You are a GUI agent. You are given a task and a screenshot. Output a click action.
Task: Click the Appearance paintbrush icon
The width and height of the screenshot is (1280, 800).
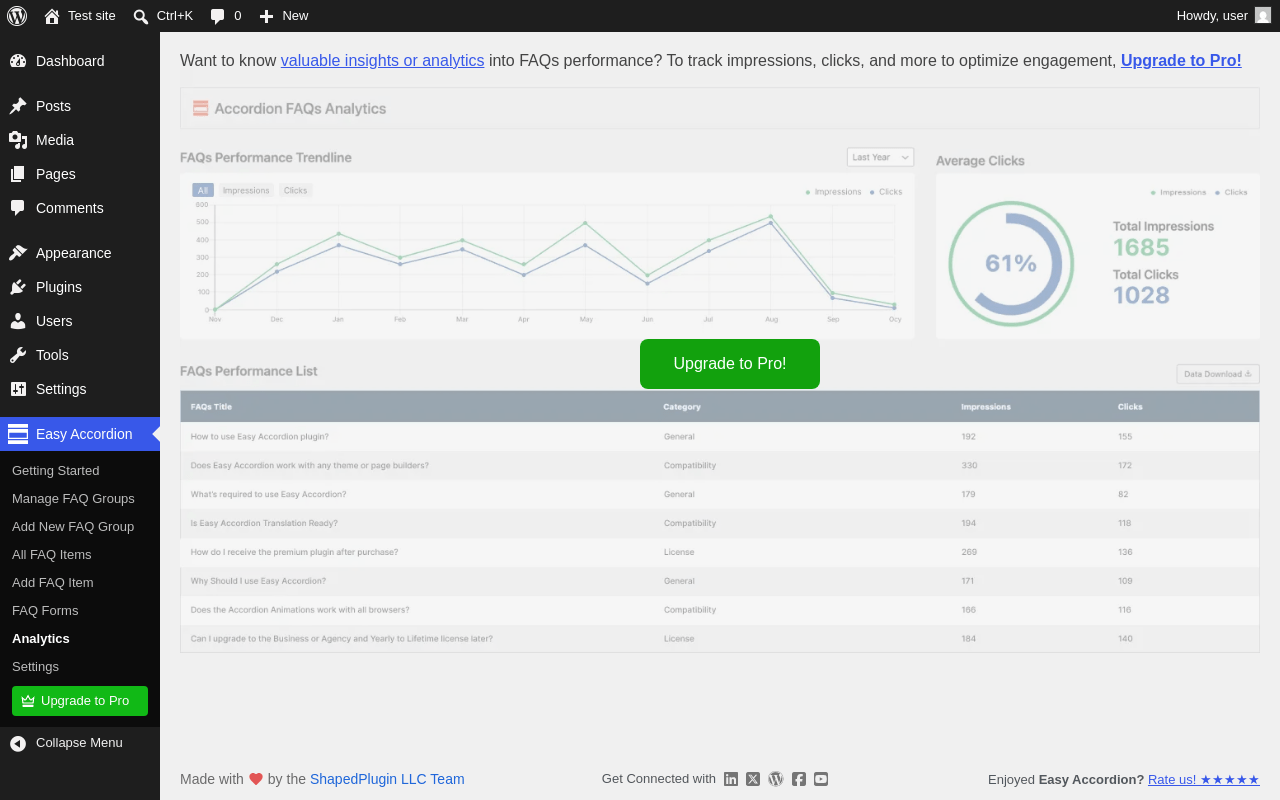(18, 253)
